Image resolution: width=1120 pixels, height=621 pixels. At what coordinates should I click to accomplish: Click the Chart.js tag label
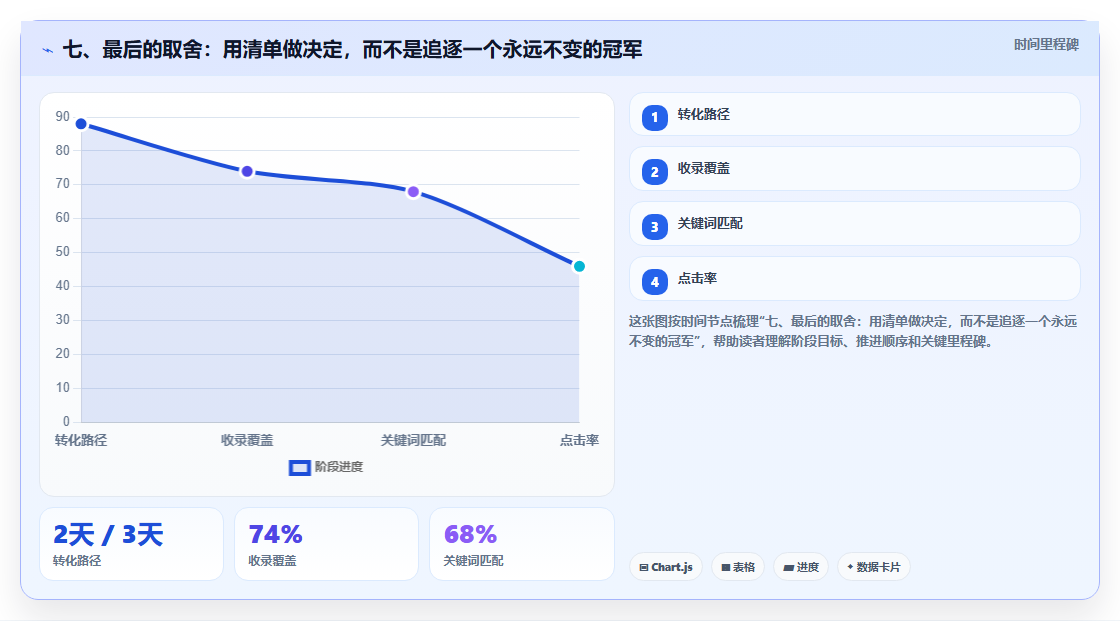[672, 567]
